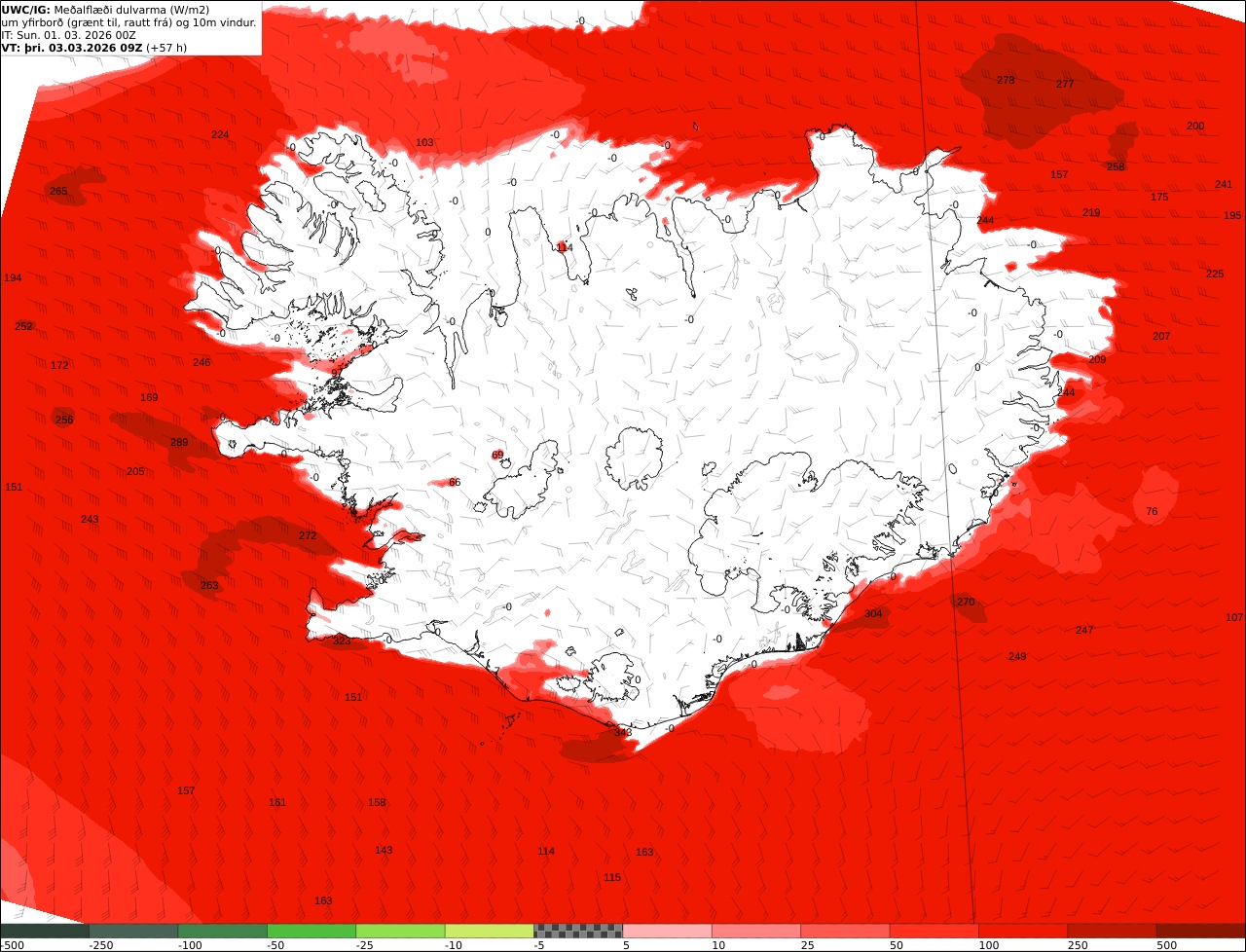This screenshot has width=1246, height=952.
Task: Click the flux value 175
Action: click(x=1159, y=197)
